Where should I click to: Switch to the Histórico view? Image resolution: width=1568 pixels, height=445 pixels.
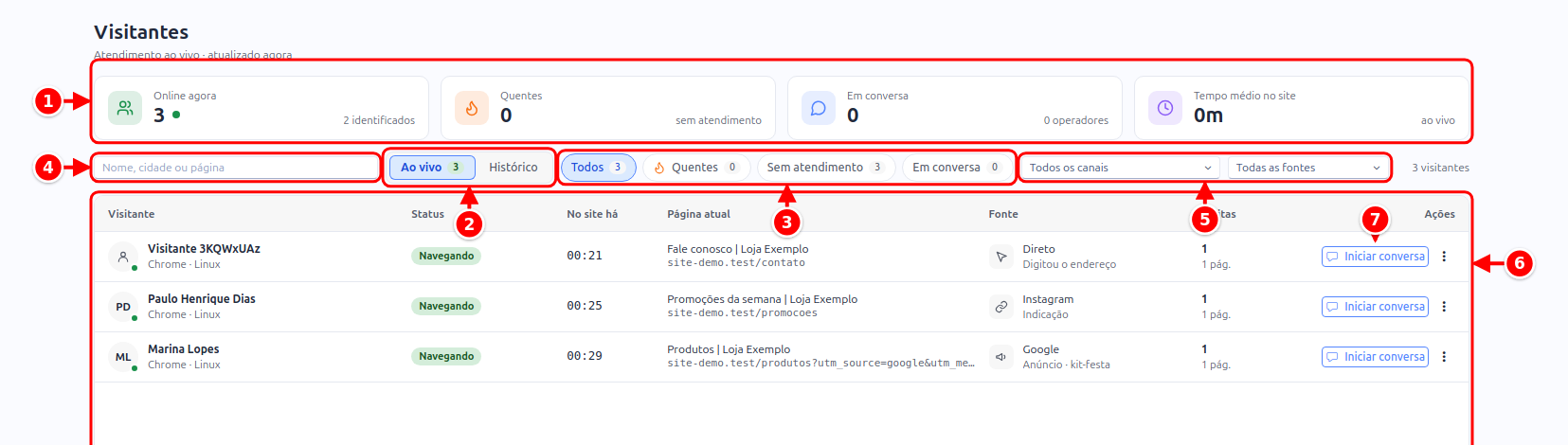(514, 168)
